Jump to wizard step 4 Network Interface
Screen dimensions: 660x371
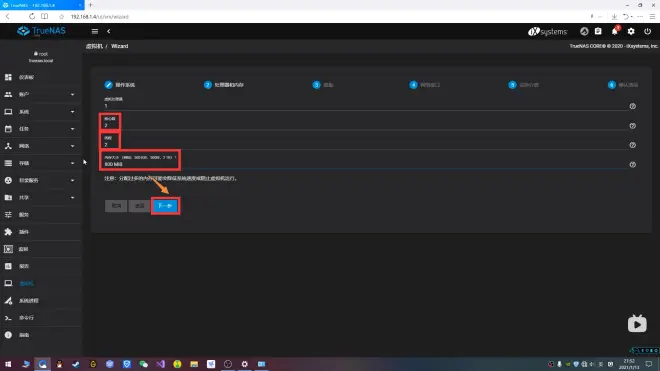pyautogui.click(x=424, y=85)
